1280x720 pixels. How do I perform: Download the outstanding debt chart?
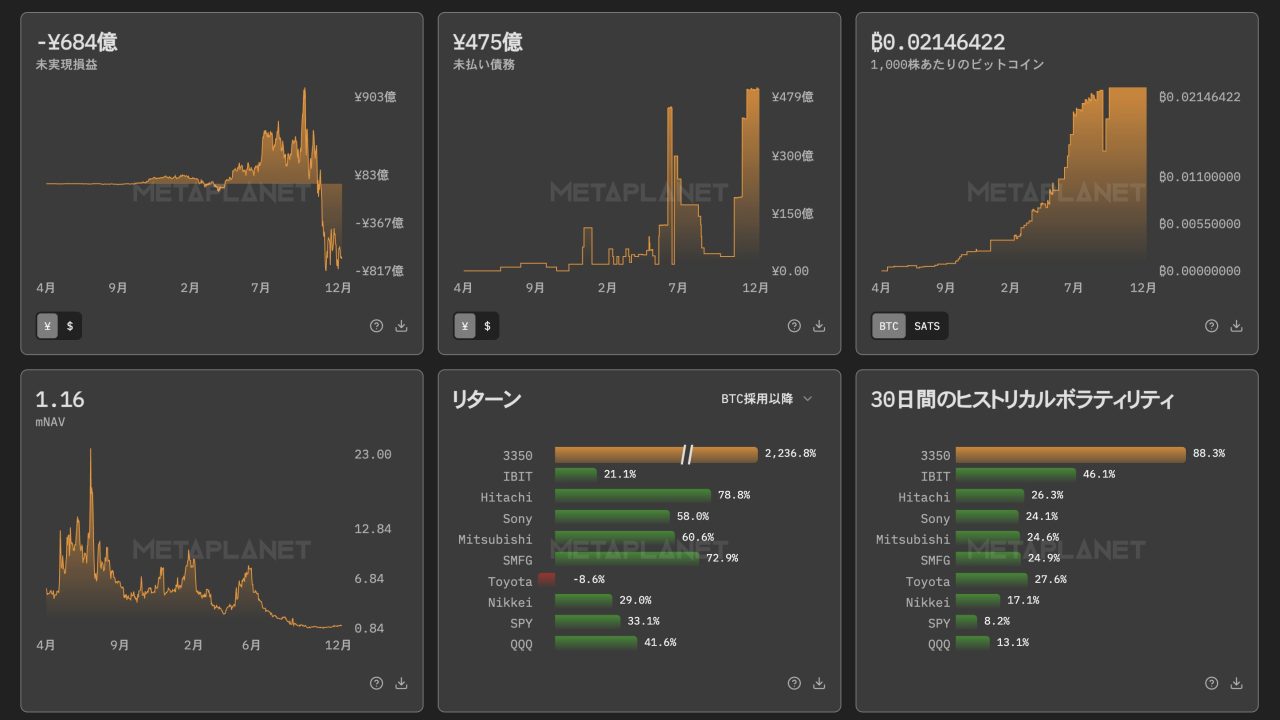point(819,326)
